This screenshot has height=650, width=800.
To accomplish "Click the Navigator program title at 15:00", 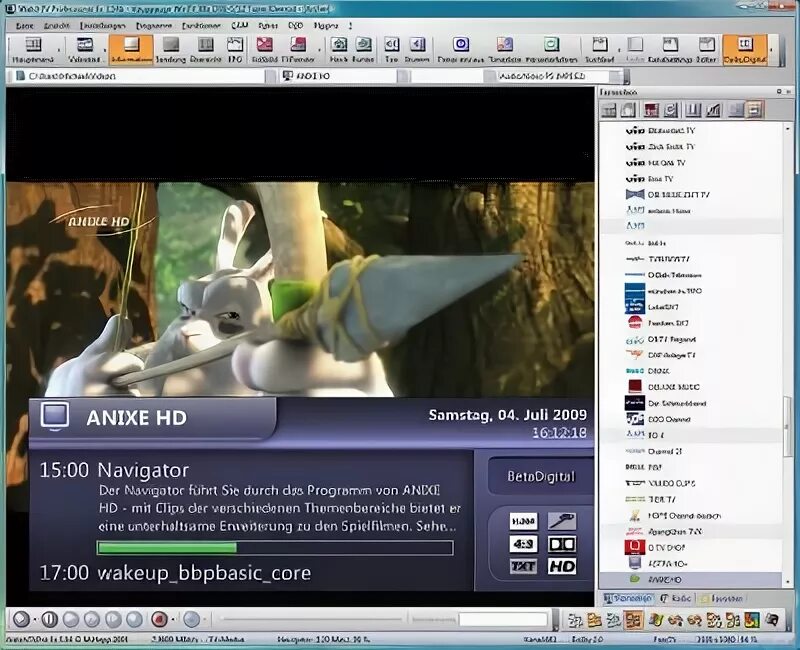I will tap(143, 470).
